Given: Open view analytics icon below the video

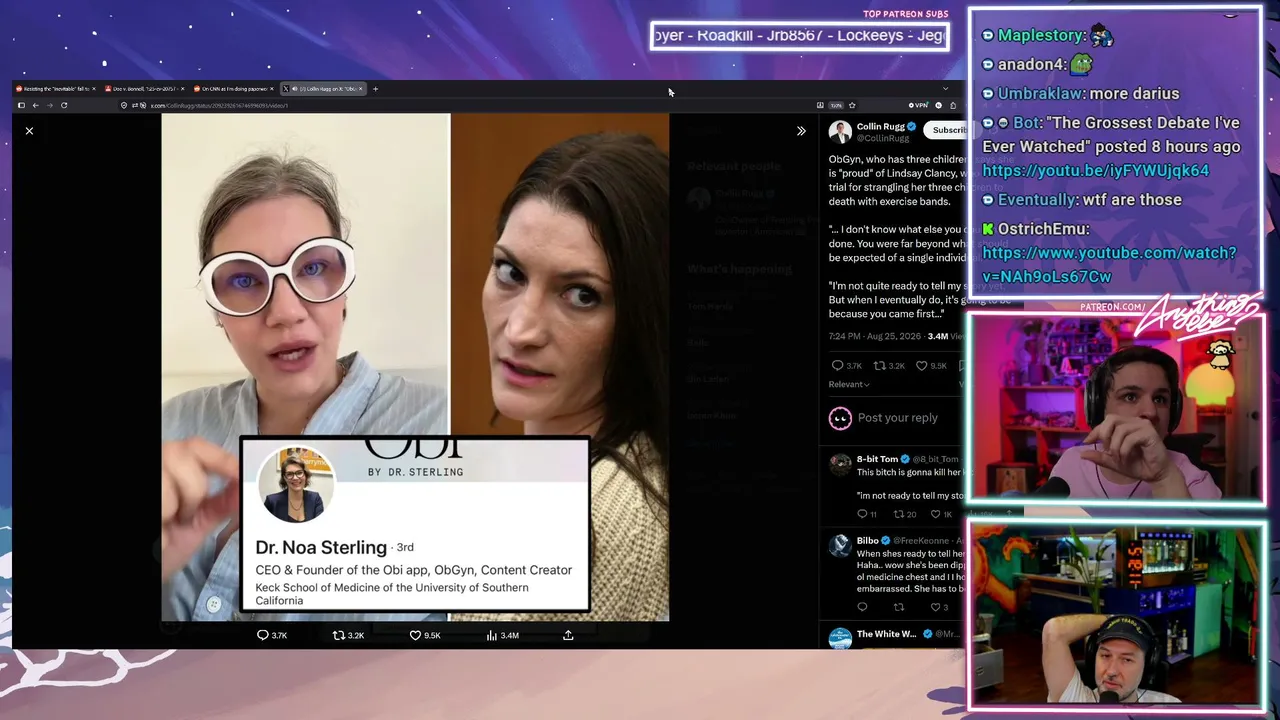Looking at the screenshot, I should coord(492,635).
